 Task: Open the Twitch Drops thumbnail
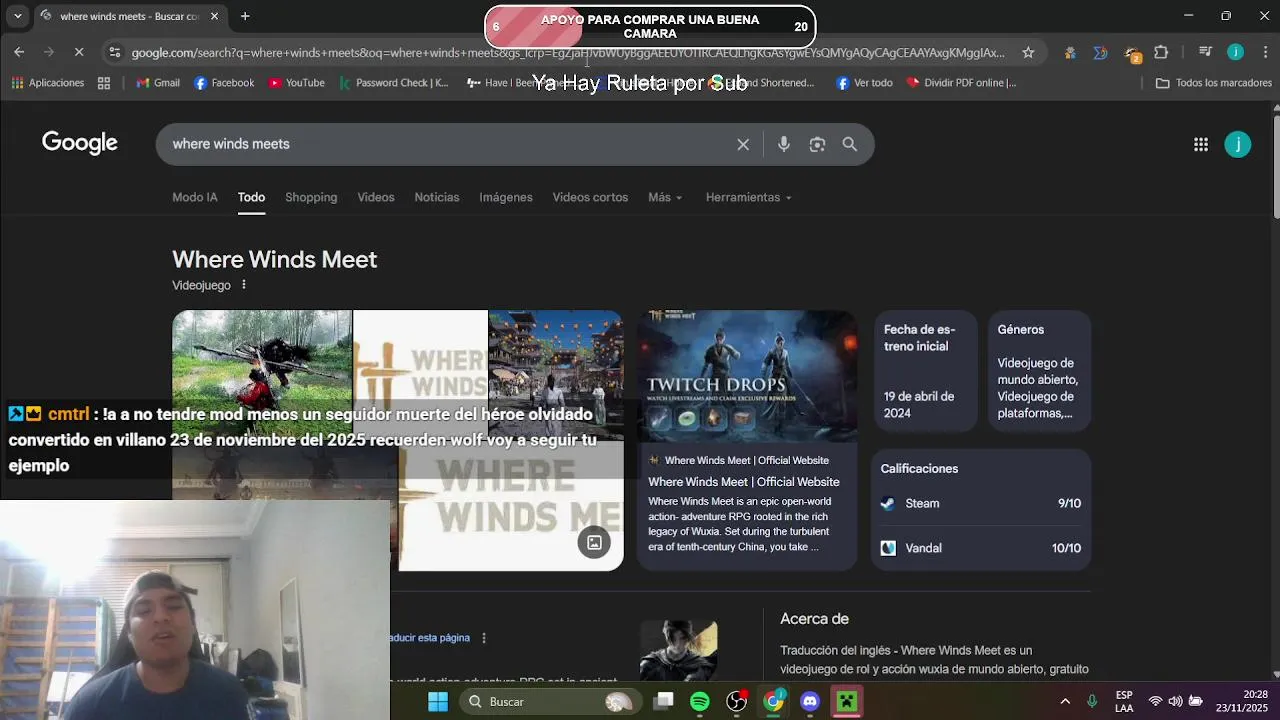(x=747, y=376)
